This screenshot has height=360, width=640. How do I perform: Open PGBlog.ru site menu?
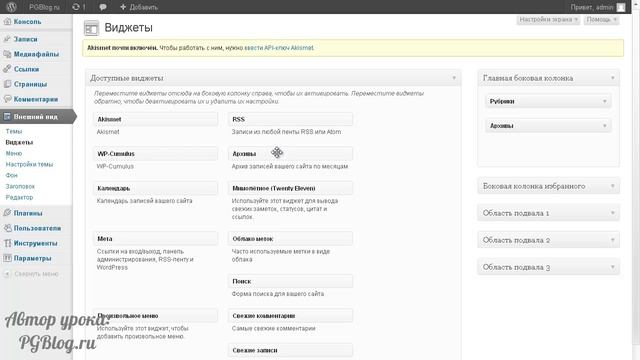point(44,7)
